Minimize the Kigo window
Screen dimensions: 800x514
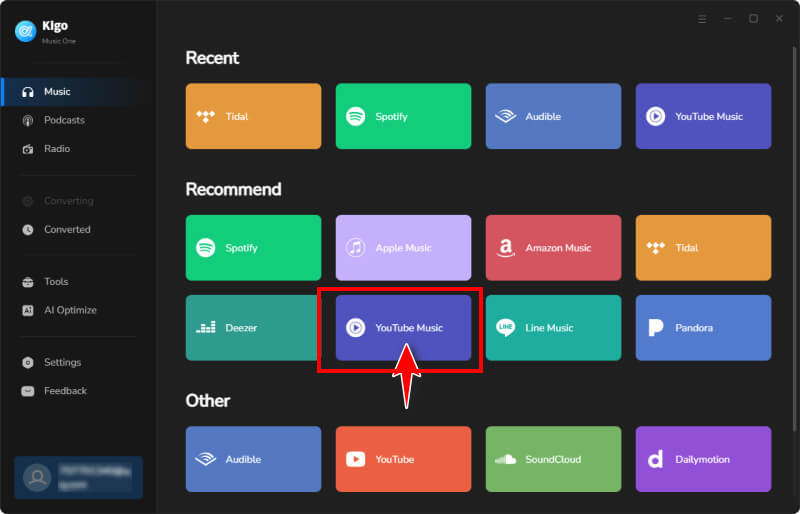pos(728,19)
